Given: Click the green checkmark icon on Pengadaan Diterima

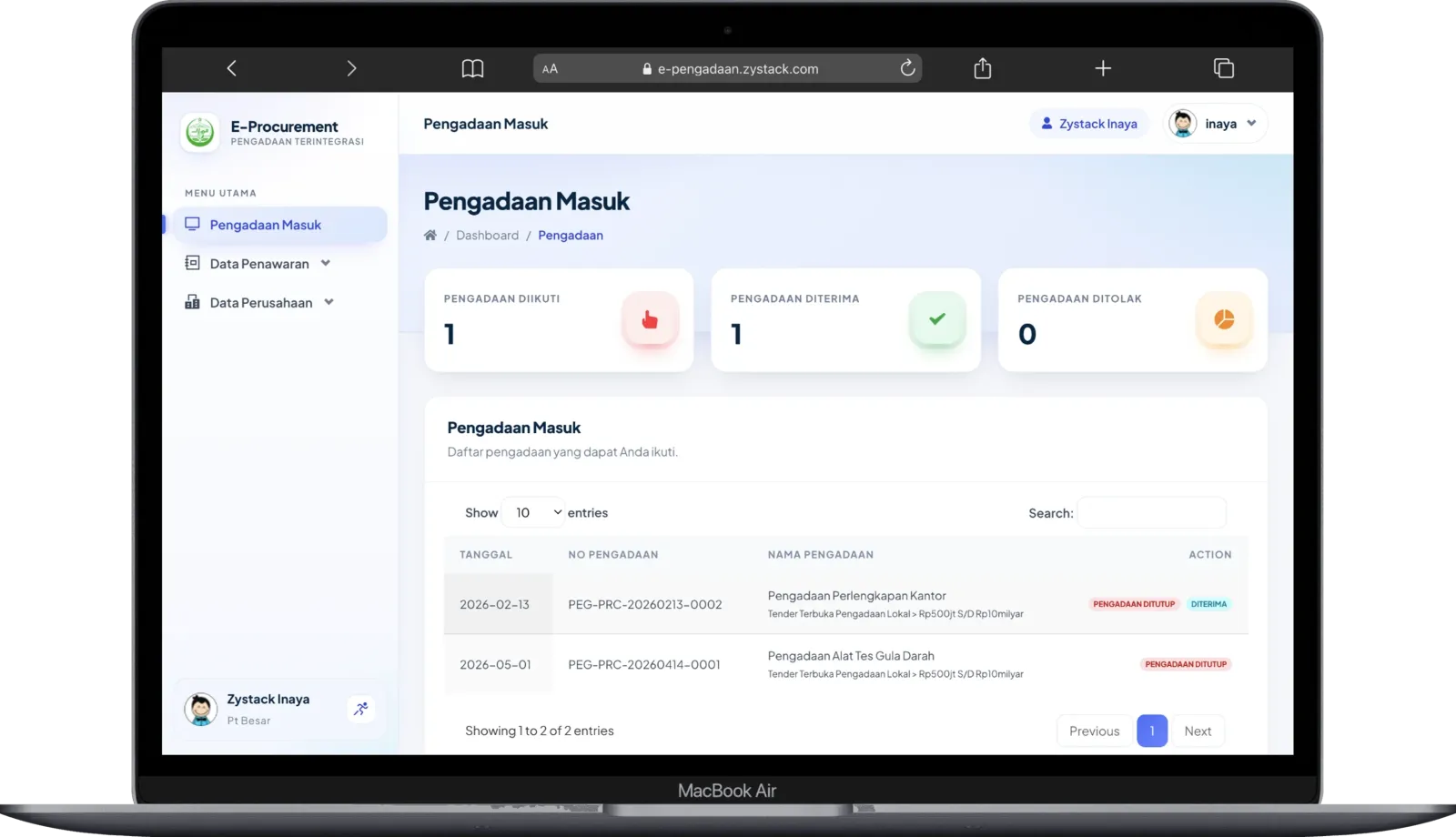Looking at the screenshot, I should point(937,319).
